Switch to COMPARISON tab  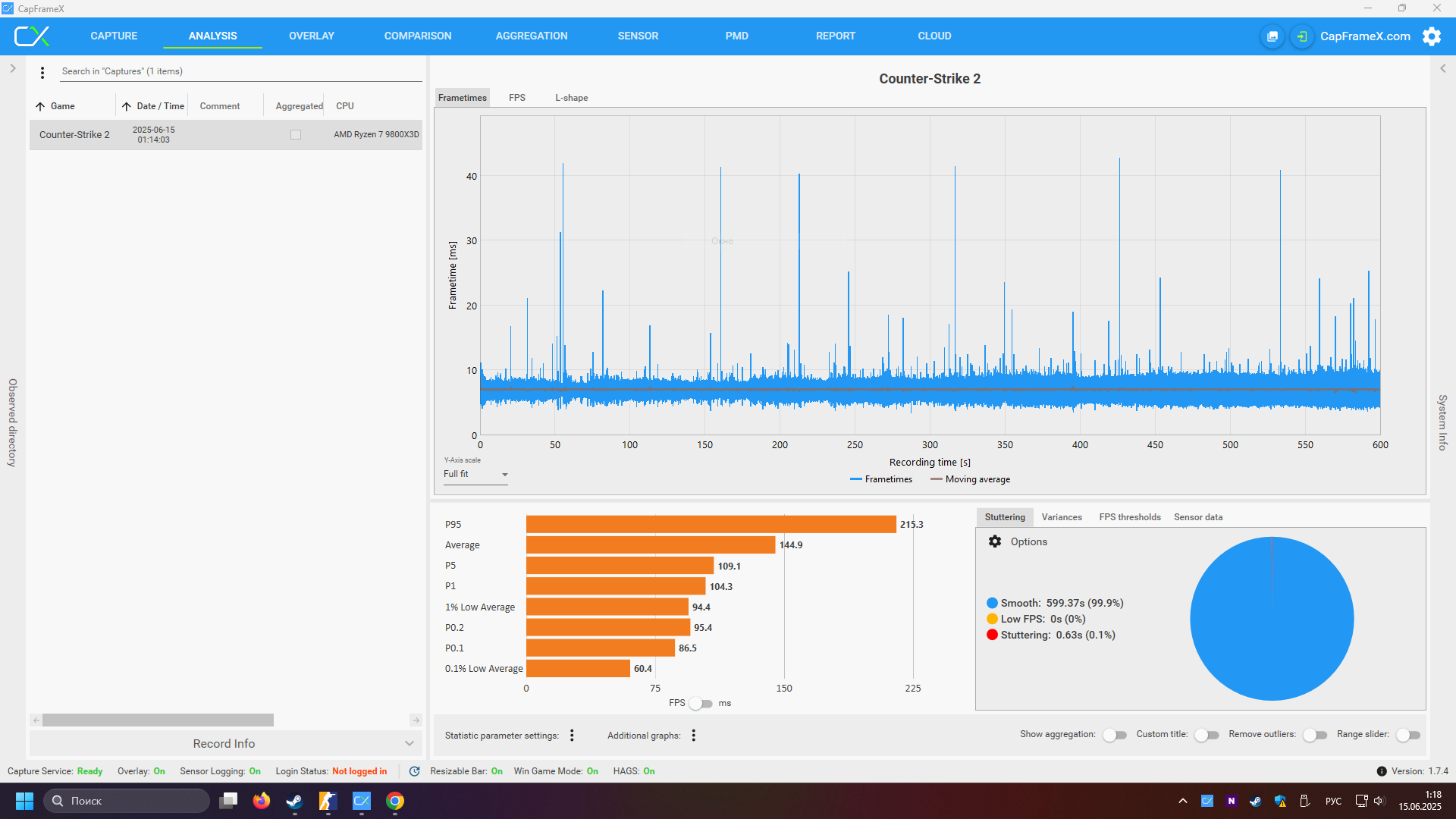[x=418, y=36]
